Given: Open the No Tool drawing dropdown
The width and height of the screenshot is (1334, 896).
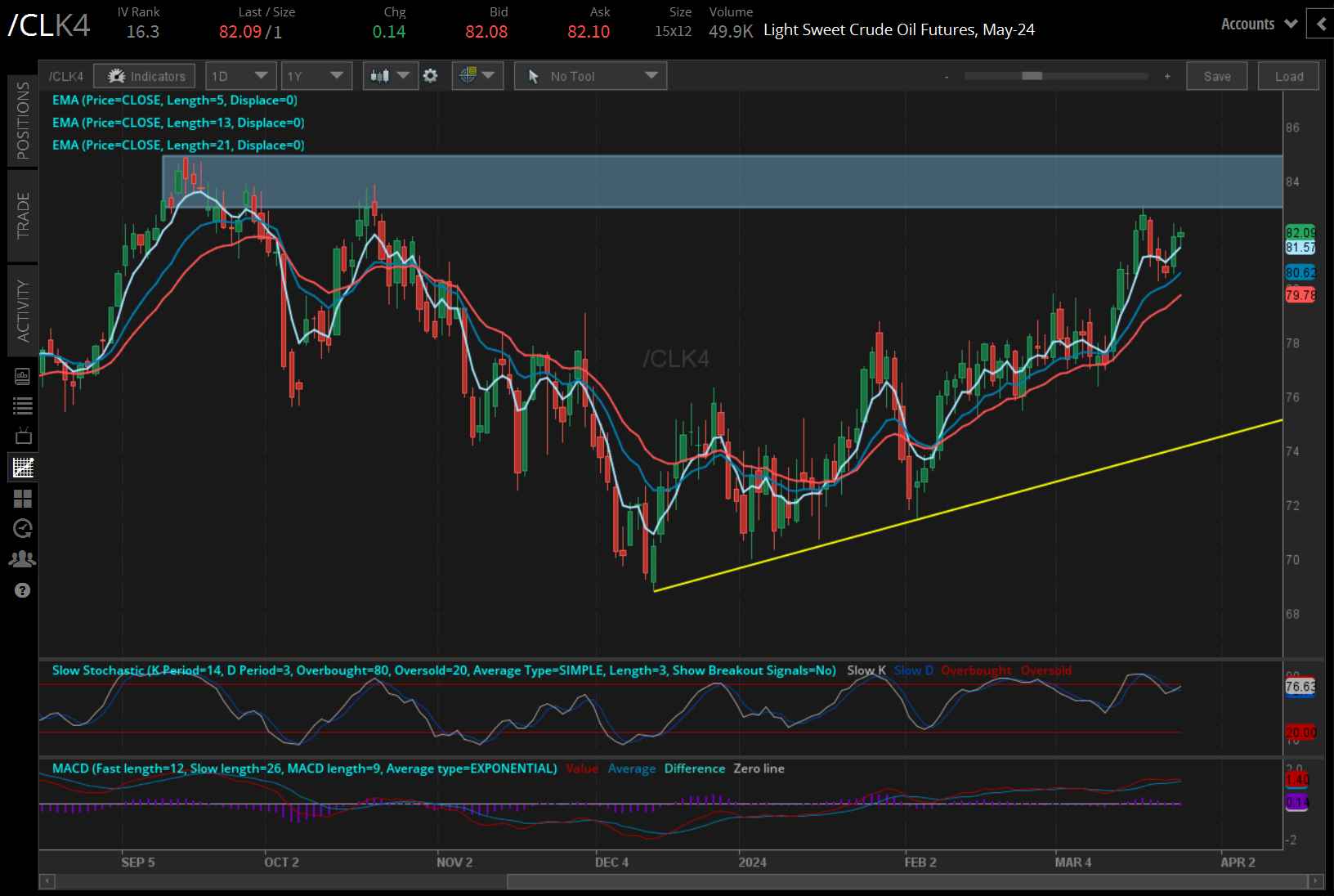Looking at the screenshot, I should pos(590,76).
